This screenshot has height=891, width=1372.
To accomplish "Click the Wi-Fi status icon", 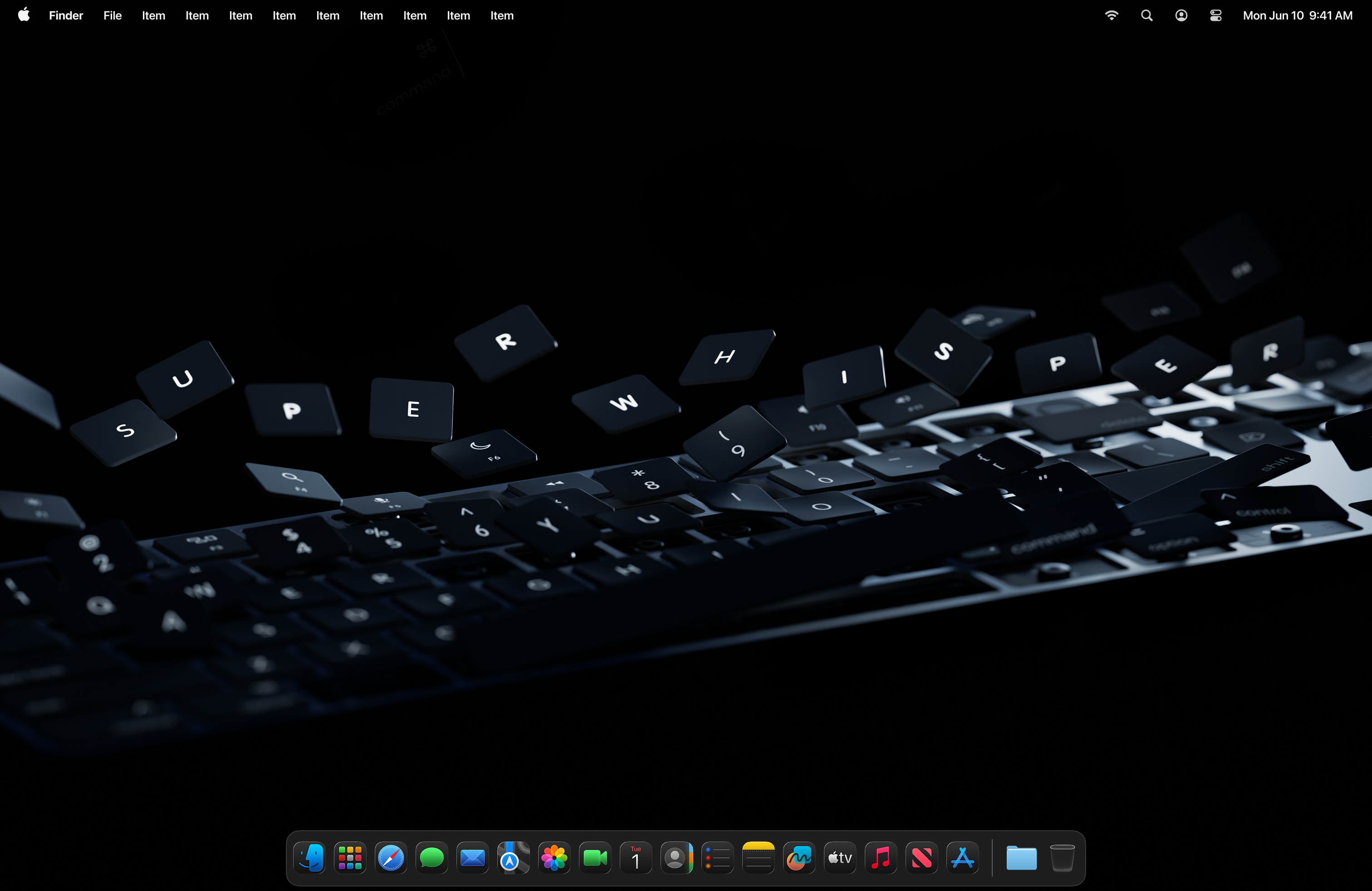I will click(1112, 15).
